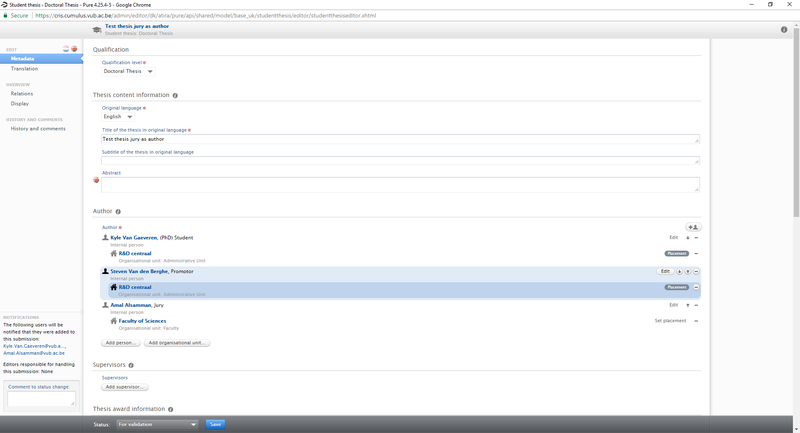Click the Comment to status change textbox
This screenshot has height=433, width=800.
click(x=41, y=399)
